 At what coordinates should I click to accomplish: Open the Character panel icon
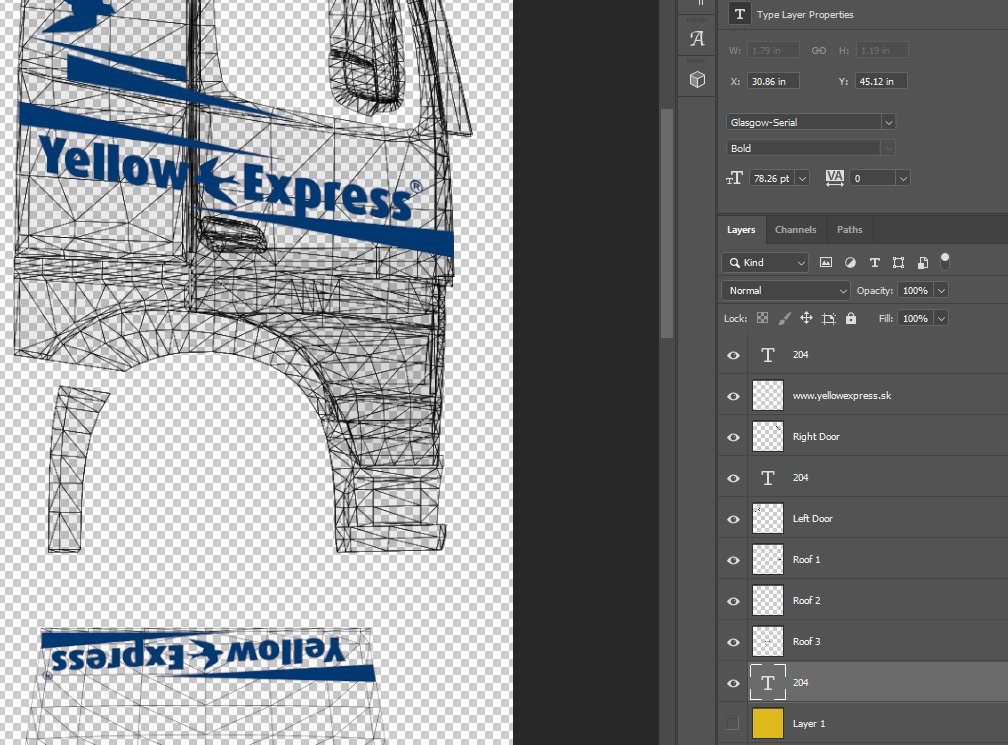[697, 39]
